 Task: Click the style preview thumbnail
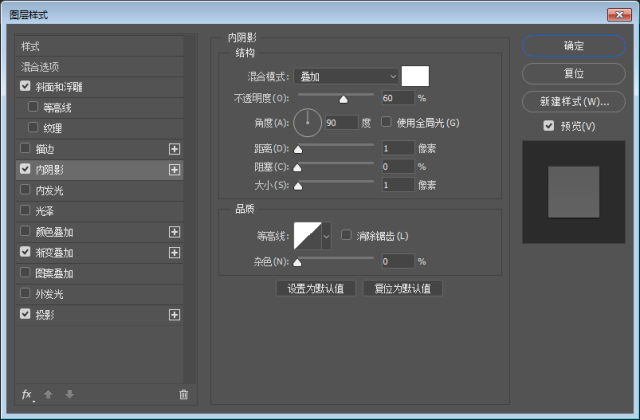(573, 192)
